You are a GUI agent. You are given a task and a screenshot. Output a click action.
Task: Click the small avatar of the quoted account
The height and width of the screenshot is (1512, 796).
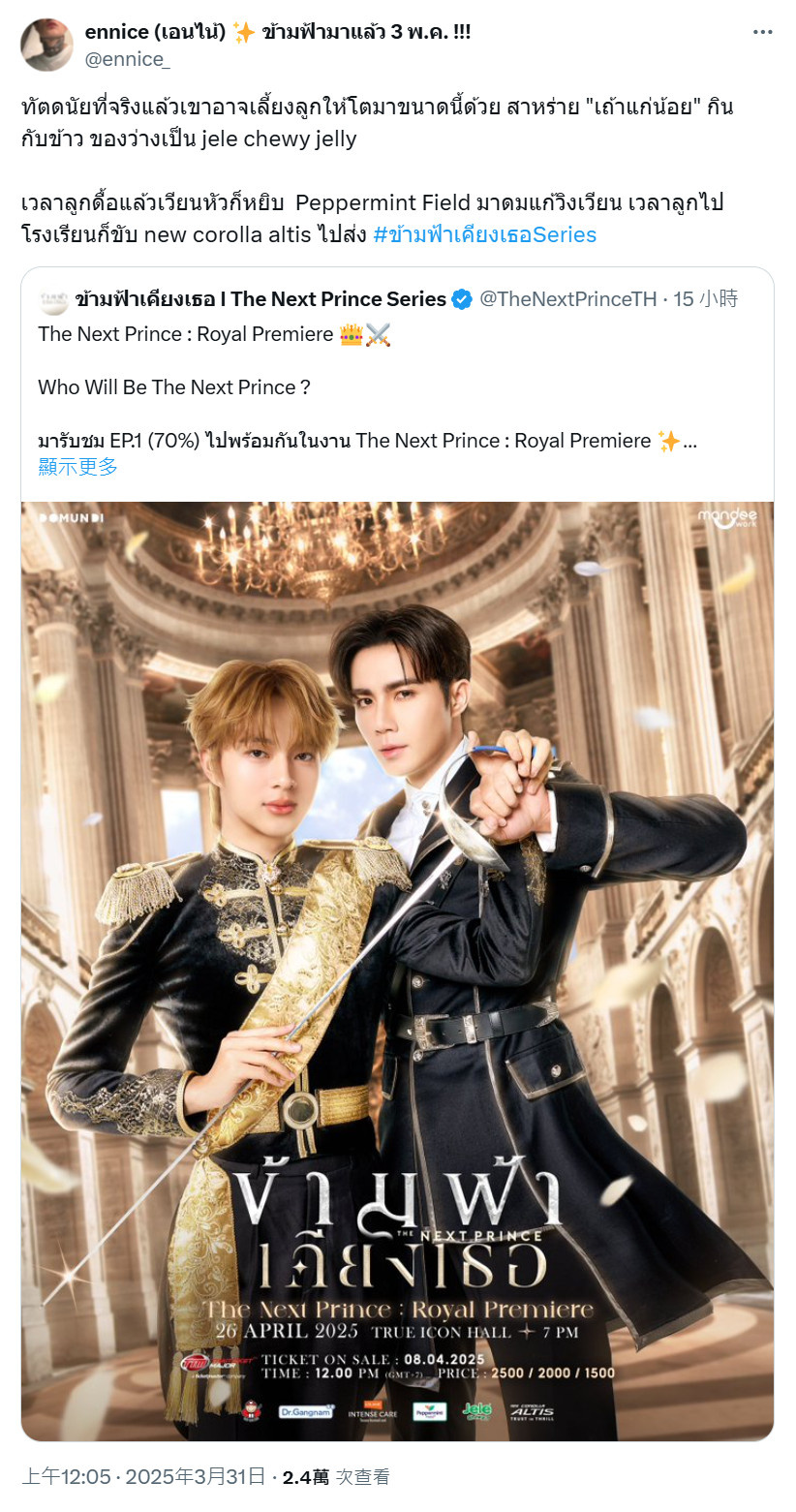coord(52,299)
